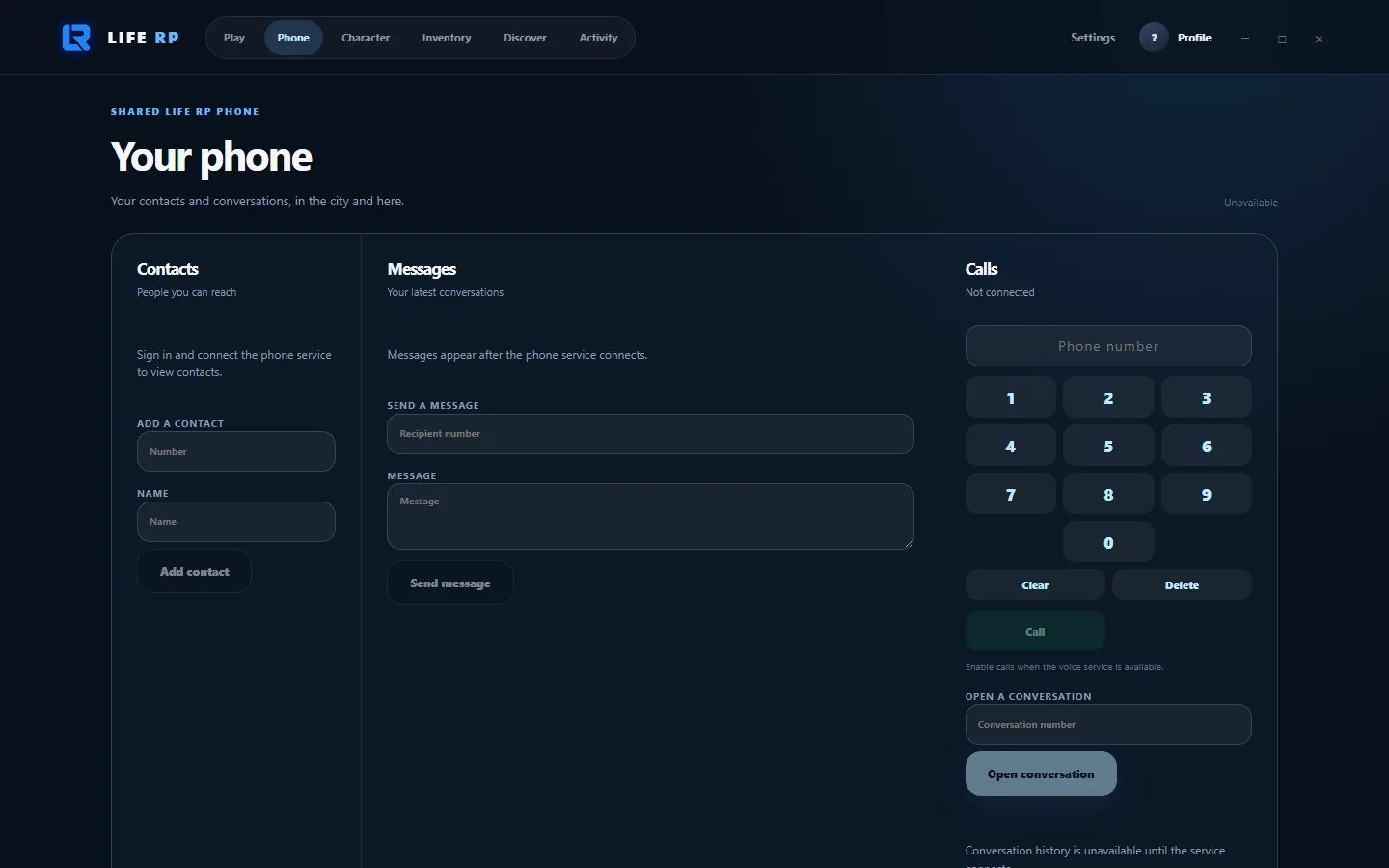Viewport: 1389px width, 868px height.
Task: Click the Unavailable status text
Action: coord(1251,203)
